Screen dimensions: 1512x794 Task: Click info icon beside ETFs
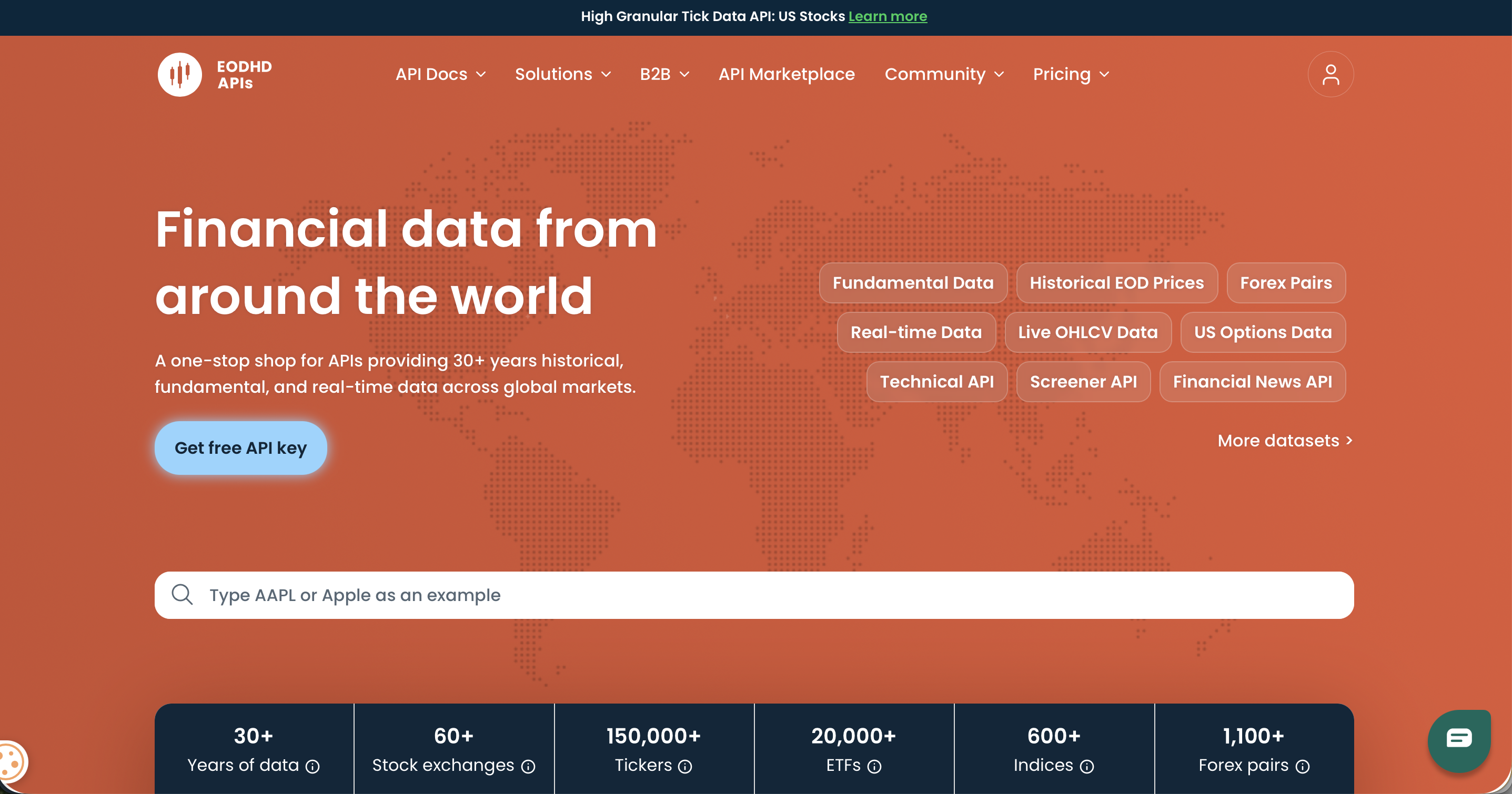point(874,767)
